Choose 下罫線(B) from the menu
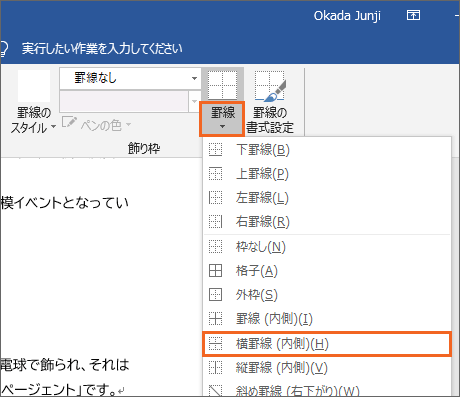 (x=327, y=150)
